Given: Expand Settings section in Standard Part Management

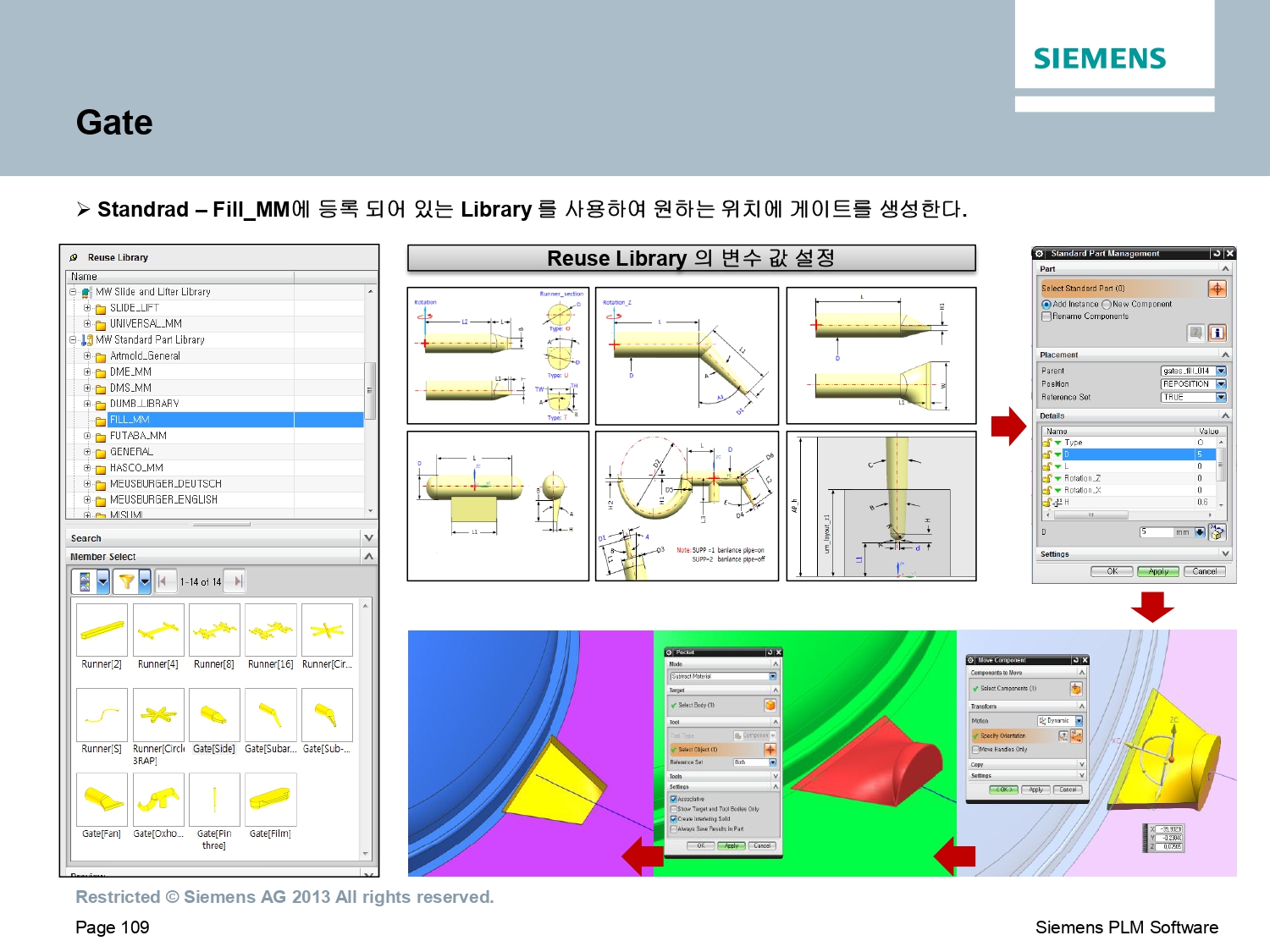Looking at the screenshot, I should [1225, 554].
